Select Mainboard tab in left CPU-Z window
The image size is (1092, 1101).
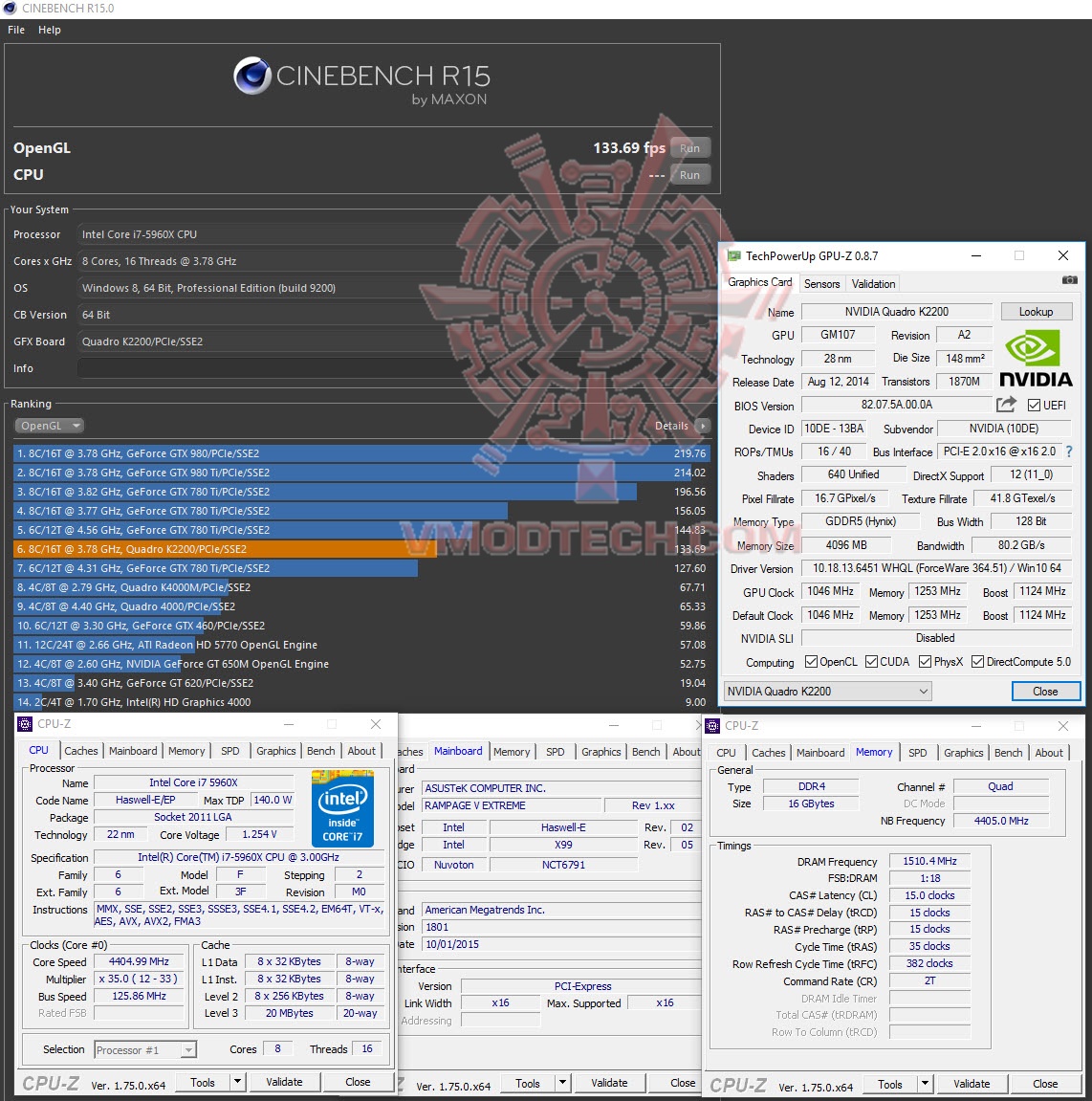(133, 751)
